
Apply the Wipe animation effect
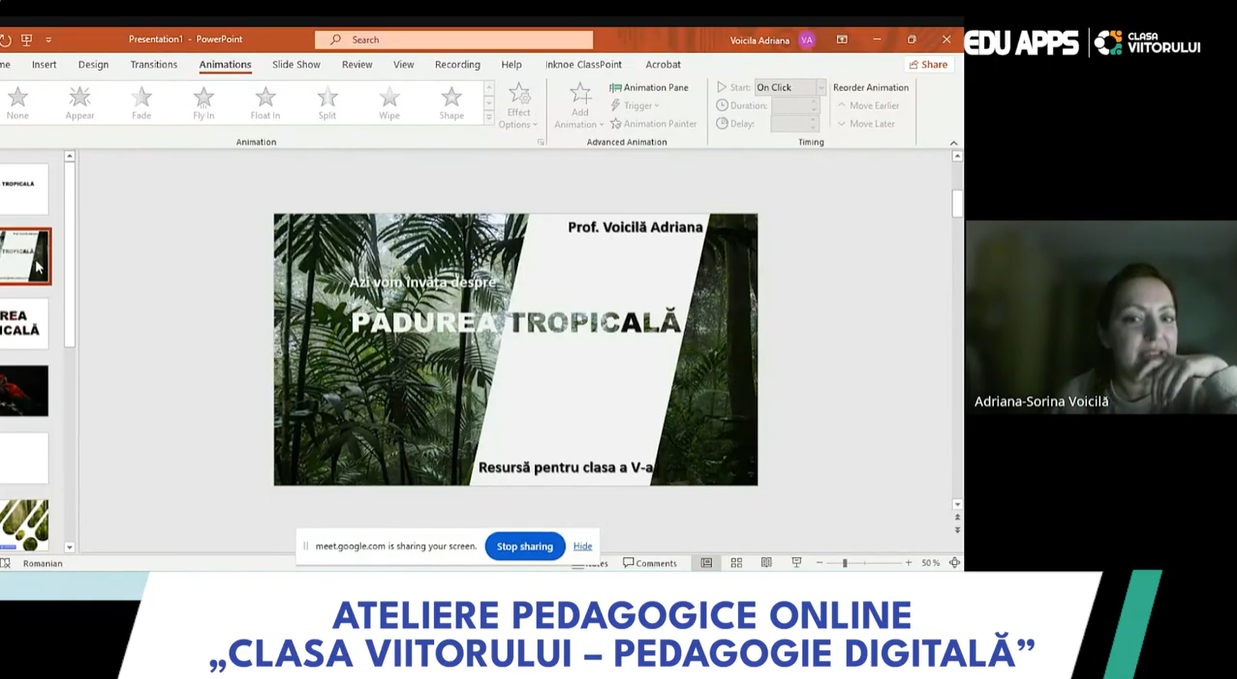tap(389, 103)
